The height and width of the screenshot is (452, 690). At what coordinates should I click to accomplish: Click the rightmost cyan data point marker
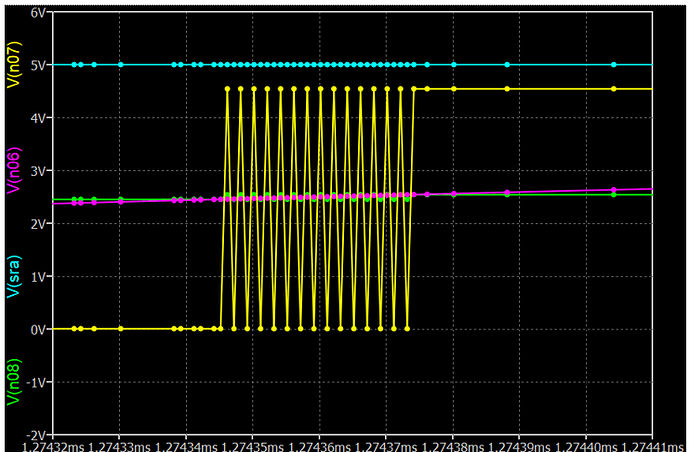[614, 64]
